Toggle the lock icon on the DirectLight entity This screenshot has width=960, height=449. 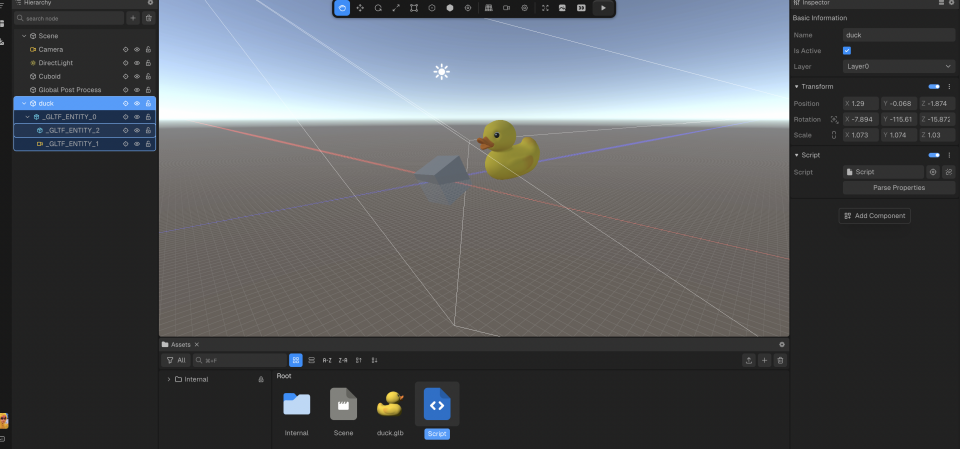coord(149,62)
